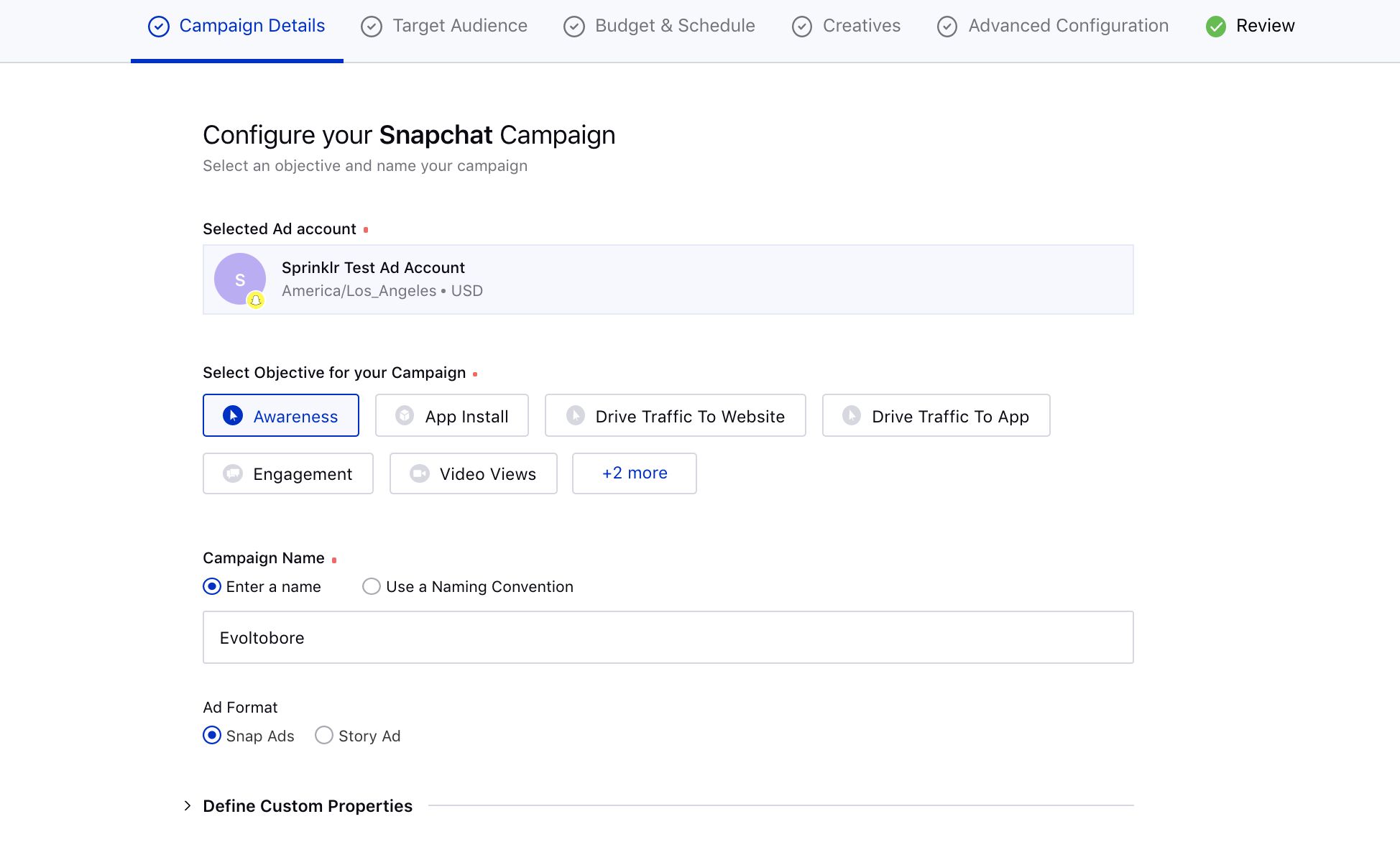
Task: Show two more objectives via +2 more
Action: point(634,473)
